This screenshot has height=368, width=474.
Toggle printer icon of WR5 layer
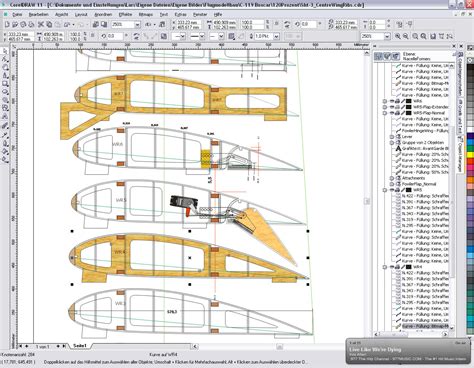click(397, 190)
